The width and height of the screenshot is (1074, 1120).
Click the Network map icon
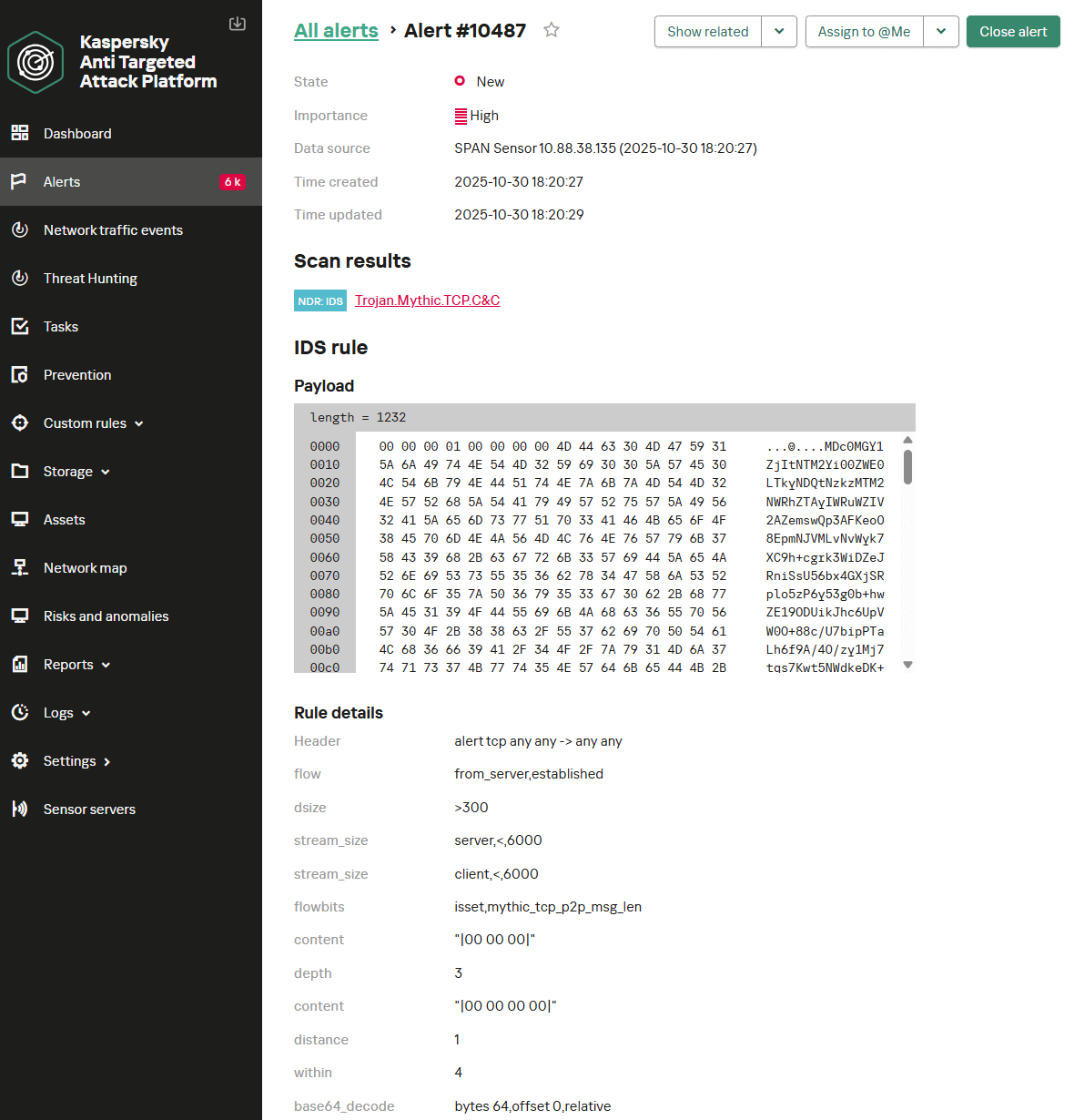point(20,567)
